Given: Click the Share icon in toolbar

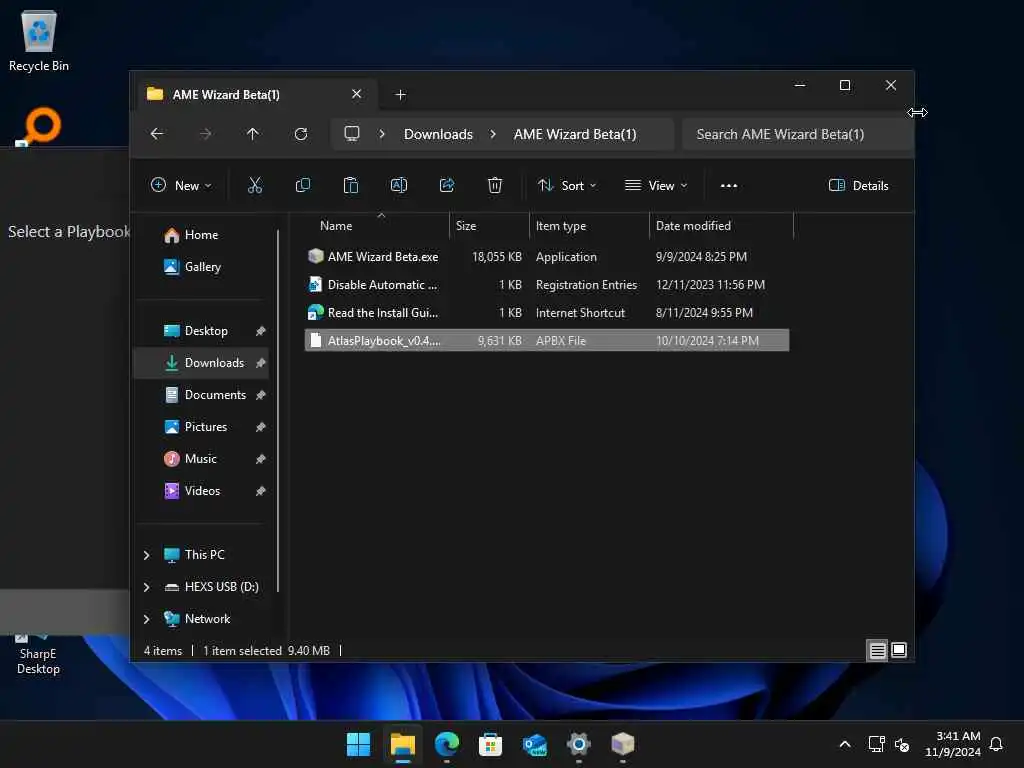Looking at the screenshot, I should [447, 185].
